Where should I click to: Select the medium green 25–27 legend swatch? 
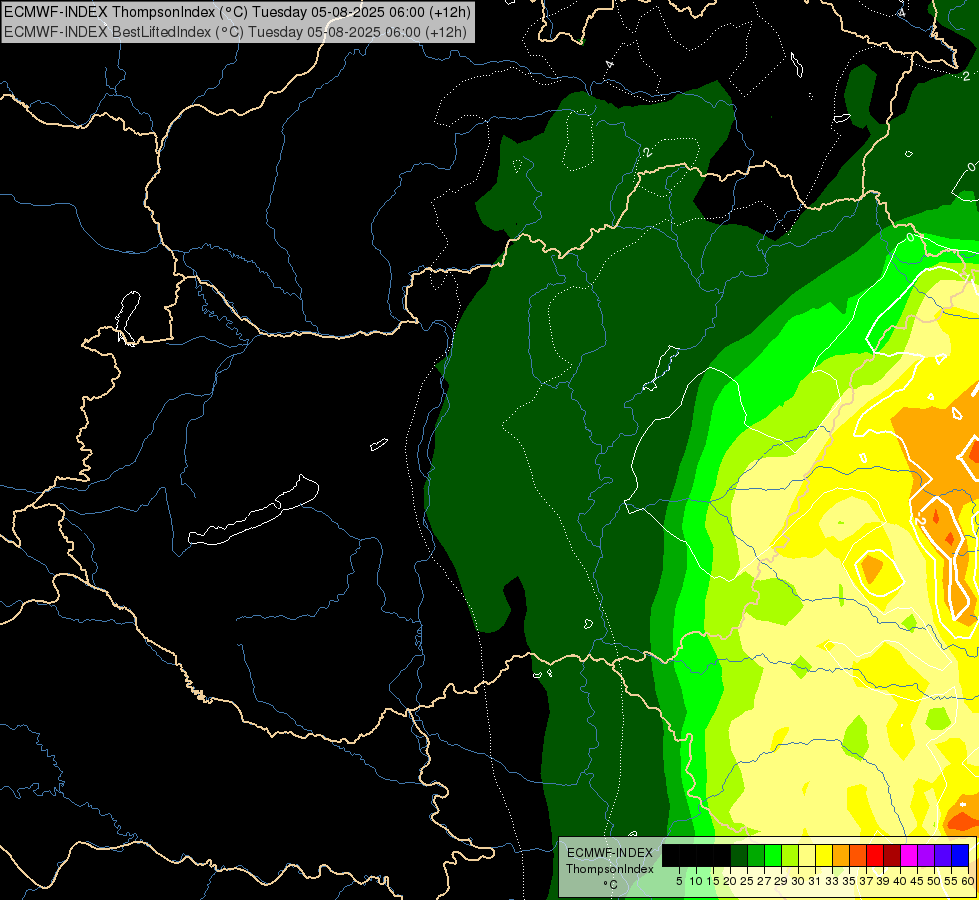click(x=755, y=855)
